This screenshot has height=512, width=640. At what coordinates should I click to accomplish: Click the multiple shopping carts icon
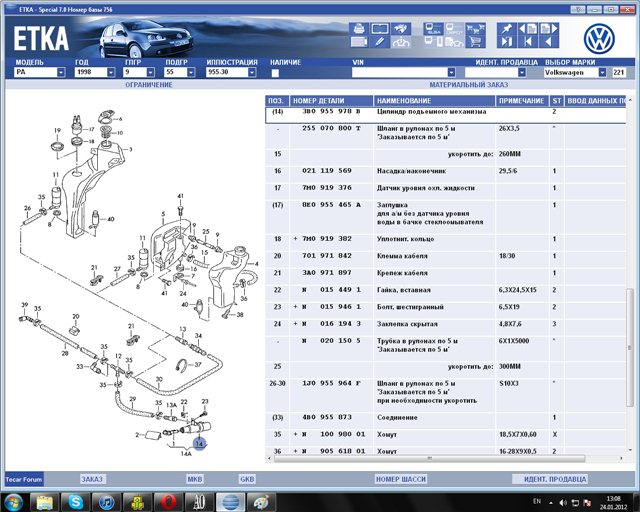(476, 29)
